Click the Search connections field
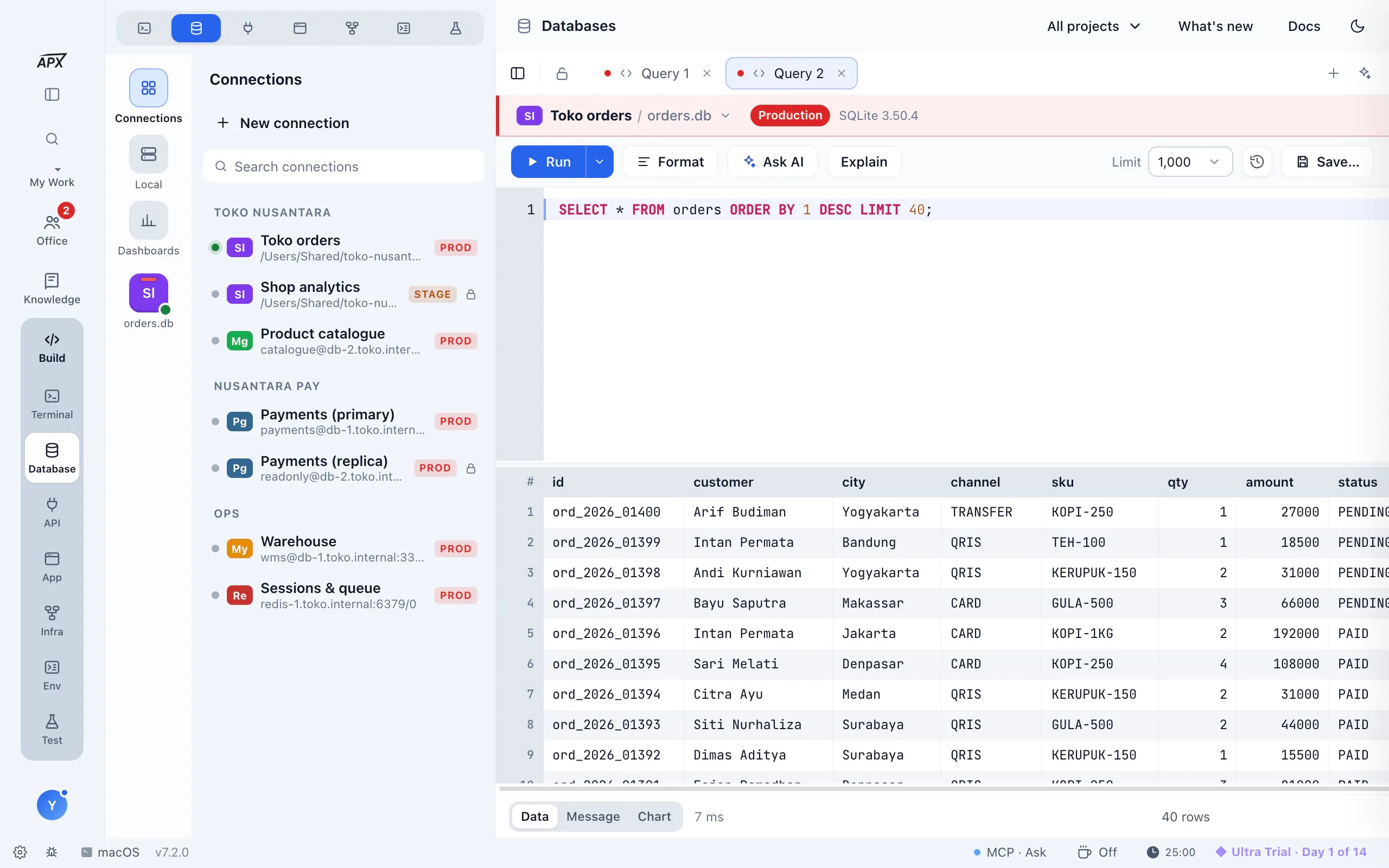This screenshot has width=1389, height=868. 343,167
